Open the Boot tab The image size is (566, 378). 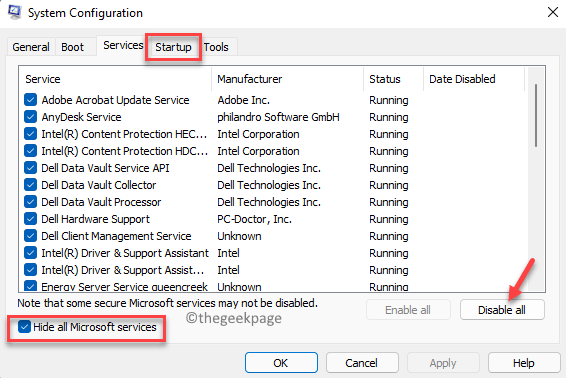click(72, 47)
